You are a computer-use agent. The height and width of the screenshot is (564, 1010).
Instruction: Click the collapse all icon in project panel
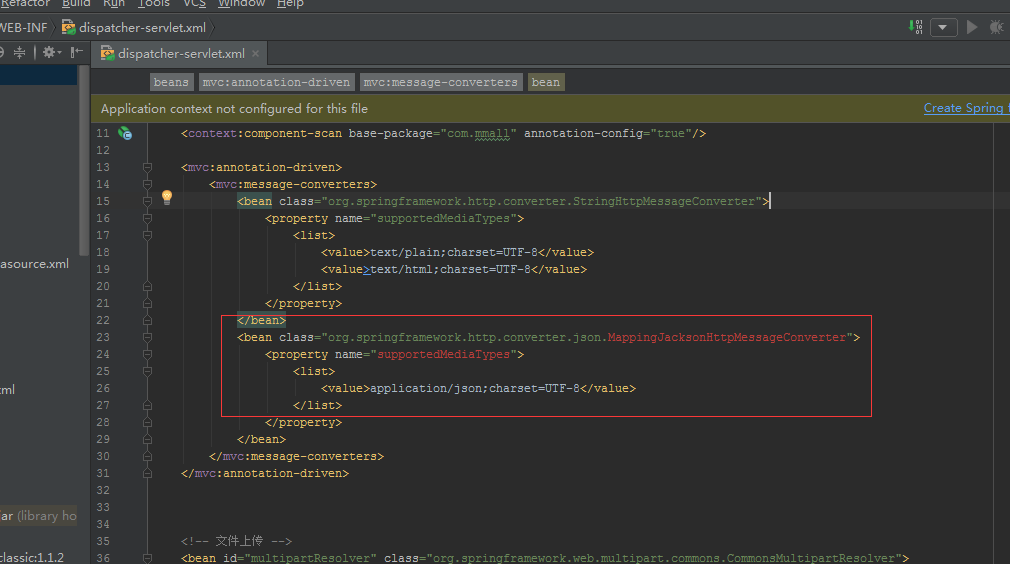pyautogui.click(x=20, y=52)
